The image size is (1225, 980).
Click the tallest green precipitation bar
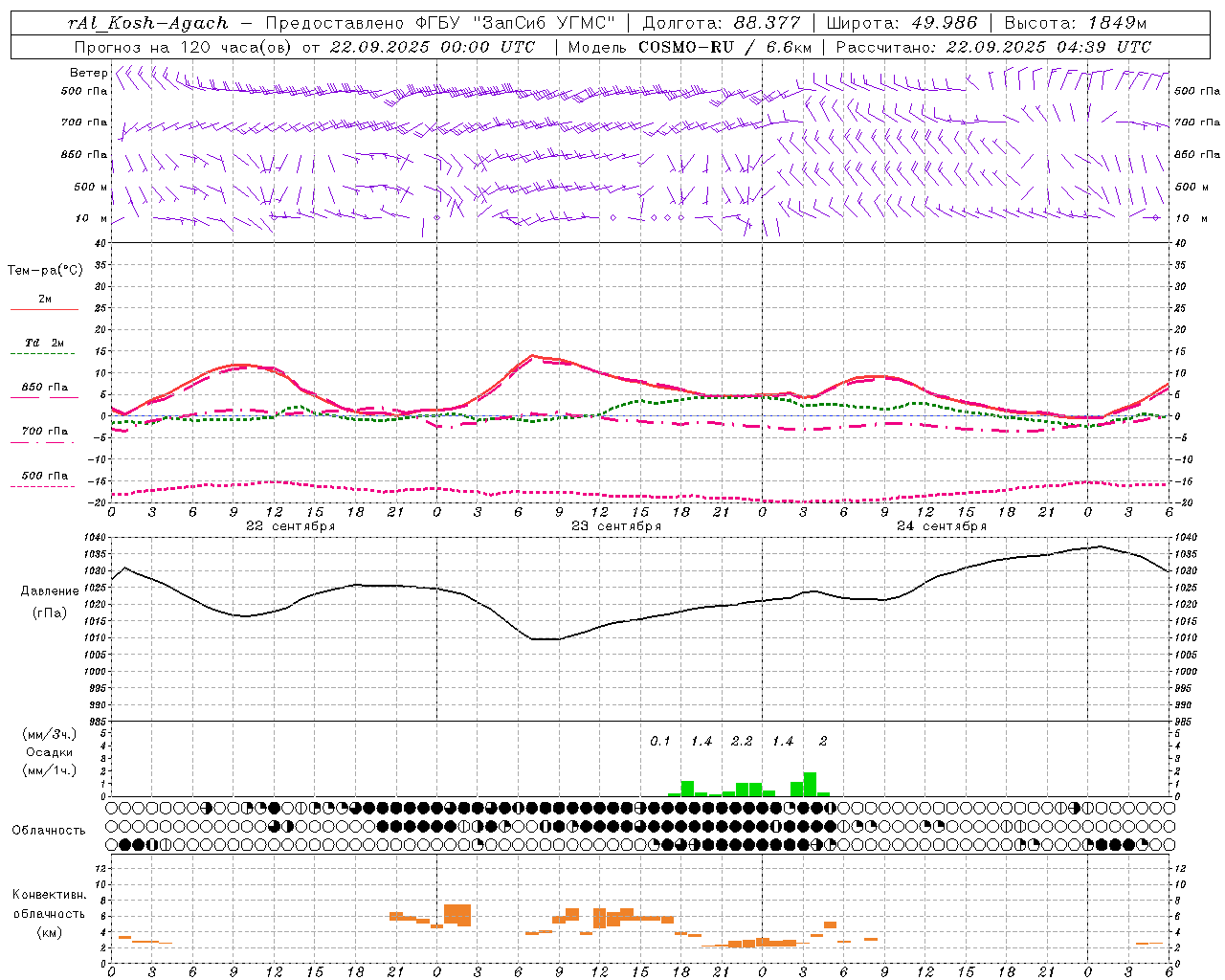coord(810,784)
